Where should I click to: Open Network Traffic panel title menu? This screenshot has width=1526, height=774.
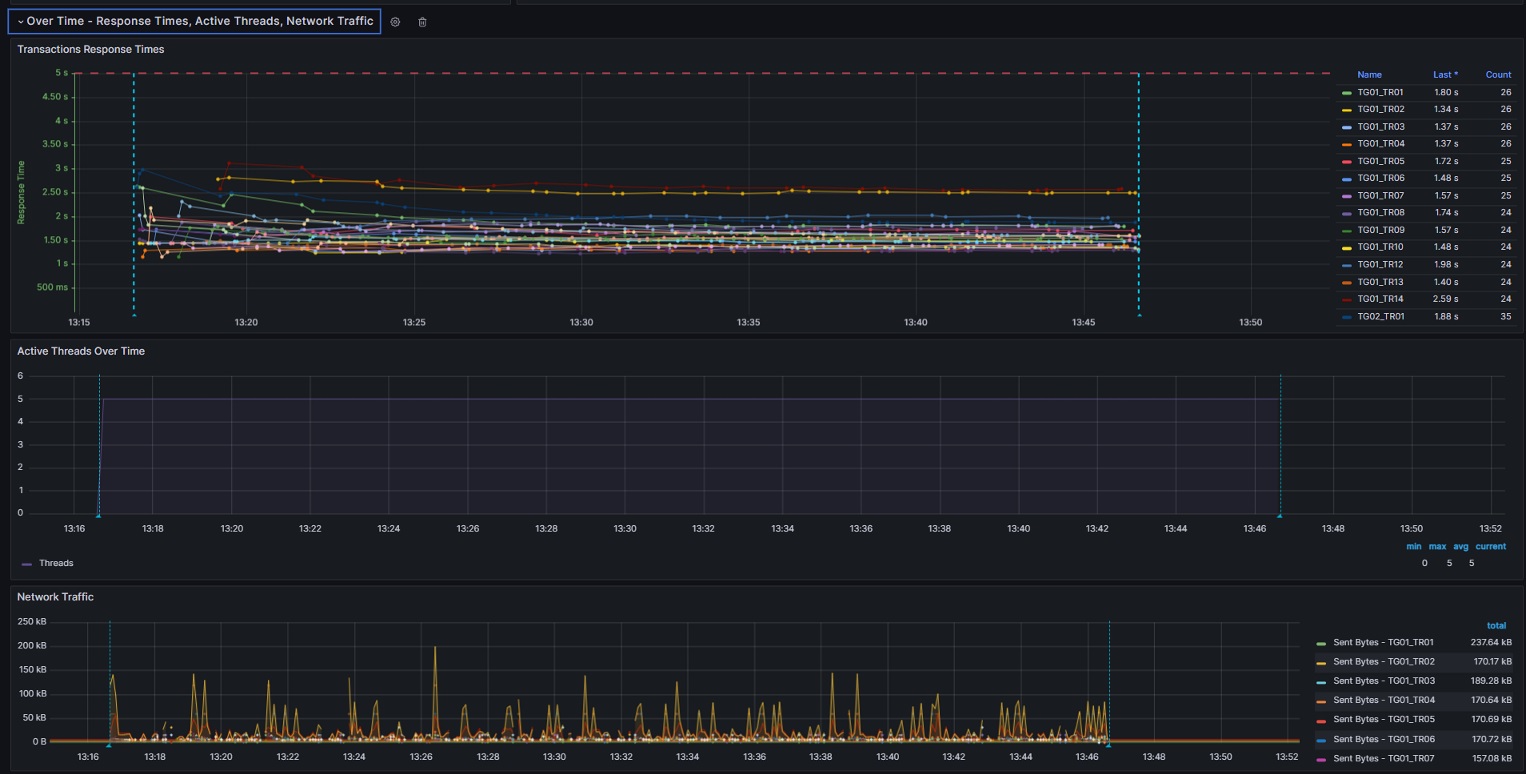(x=55, y=597)
